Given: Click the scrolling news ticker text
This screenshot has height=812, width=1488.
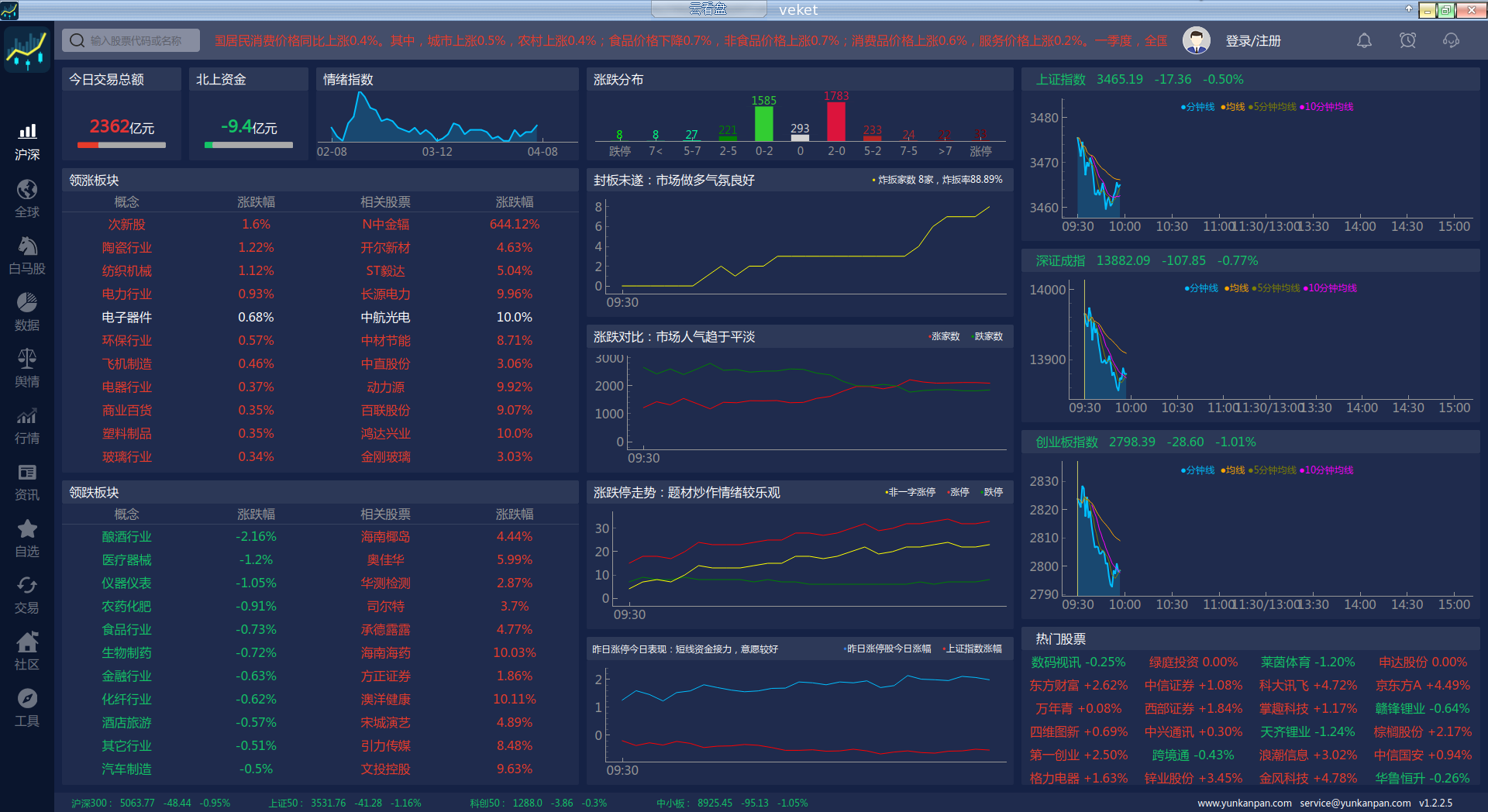Looking at the screenshot, I should click(691, 40).
